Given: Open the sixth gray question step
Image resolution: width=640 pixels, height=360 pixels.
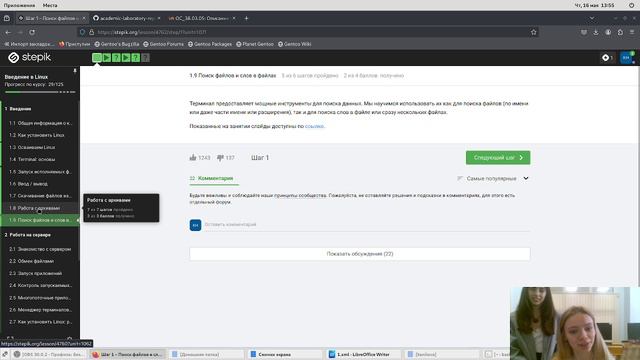Looking at the screenshot, I should (x=145, y=58).
